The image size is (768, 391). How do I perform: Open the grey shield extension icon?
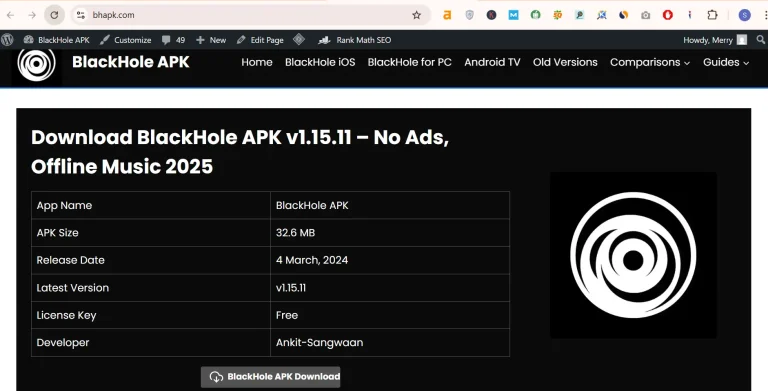point(469,15)
